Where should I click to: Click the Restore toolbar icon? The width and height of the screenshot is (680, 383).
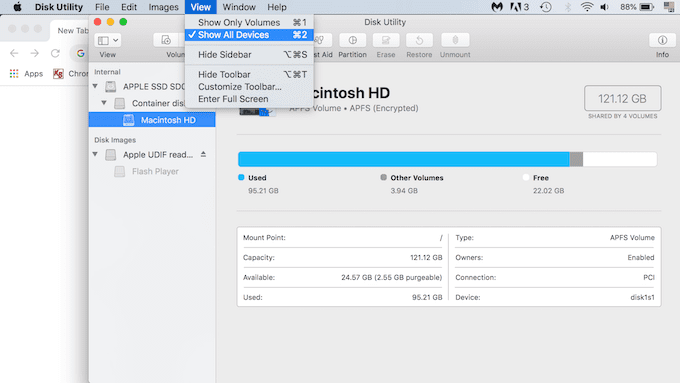[419, 40]
